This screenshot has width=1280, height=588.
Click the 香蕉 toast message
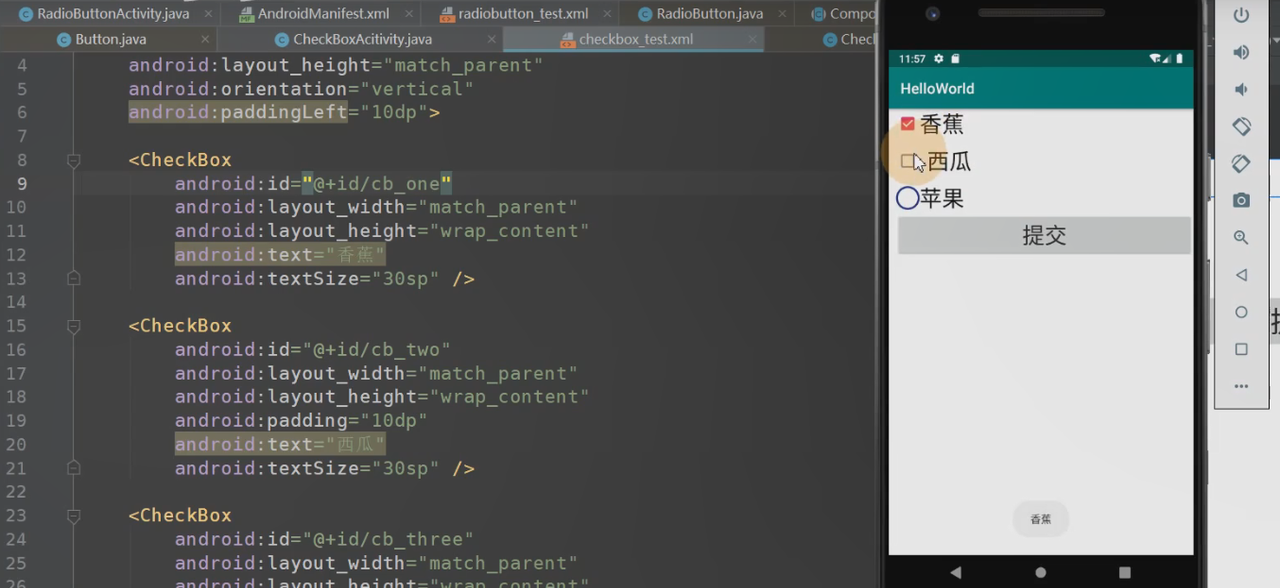(1041, 519)
